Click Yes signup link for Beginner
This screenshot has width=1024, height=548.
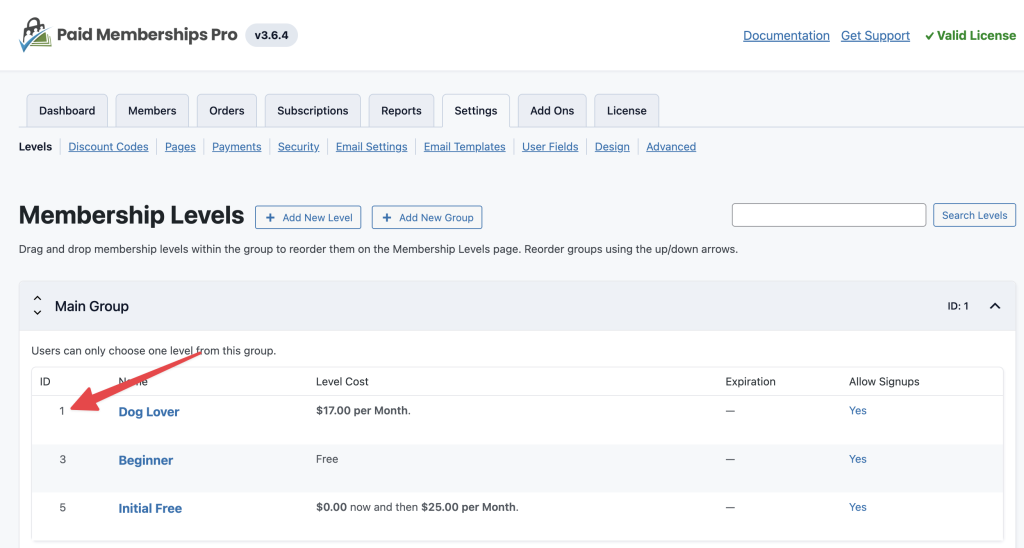tap(857, 459)
